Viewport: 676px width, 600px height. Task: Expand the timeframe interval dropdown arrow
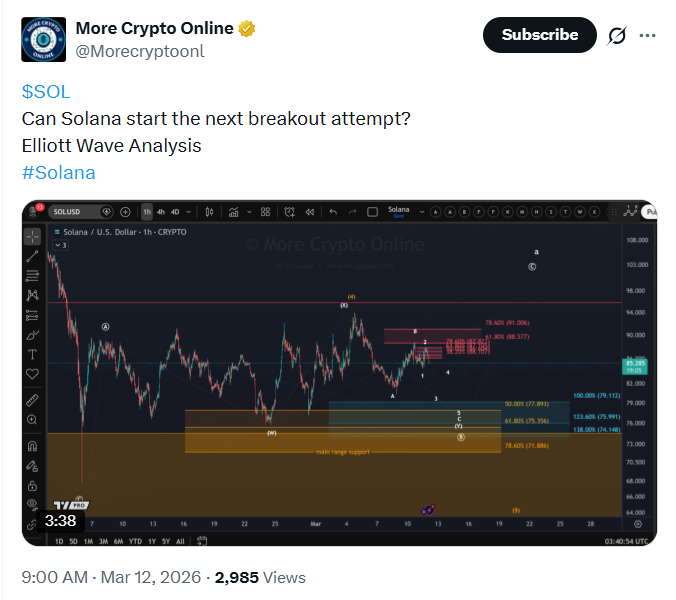189,212
